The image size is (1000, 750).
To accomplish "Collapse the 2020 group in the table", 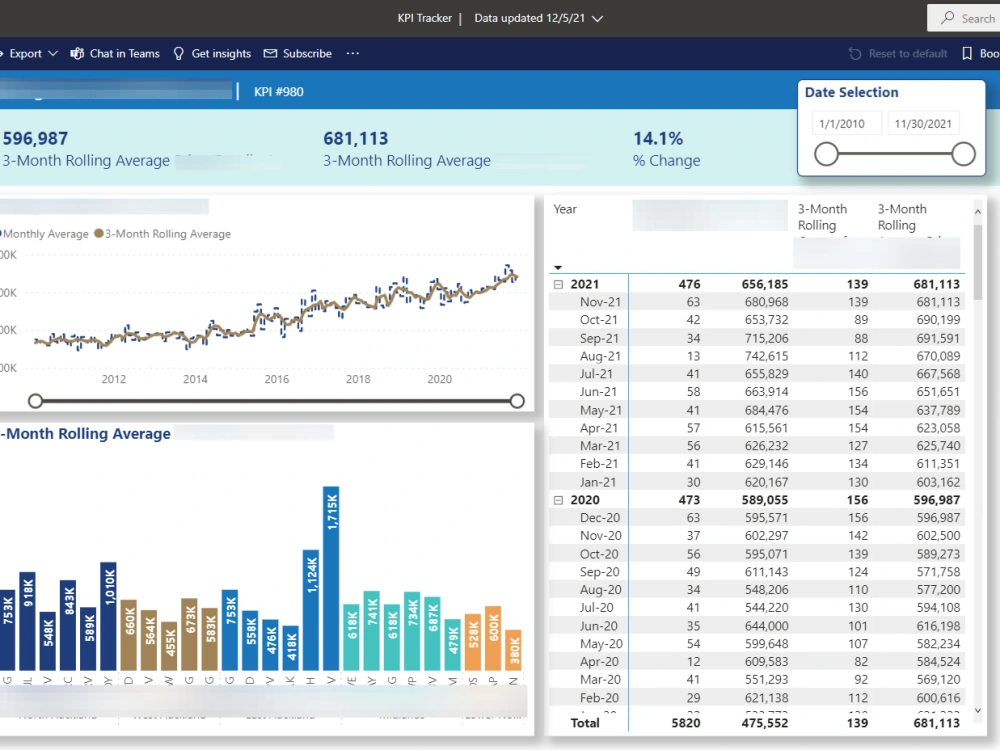I will click(558, 499).
